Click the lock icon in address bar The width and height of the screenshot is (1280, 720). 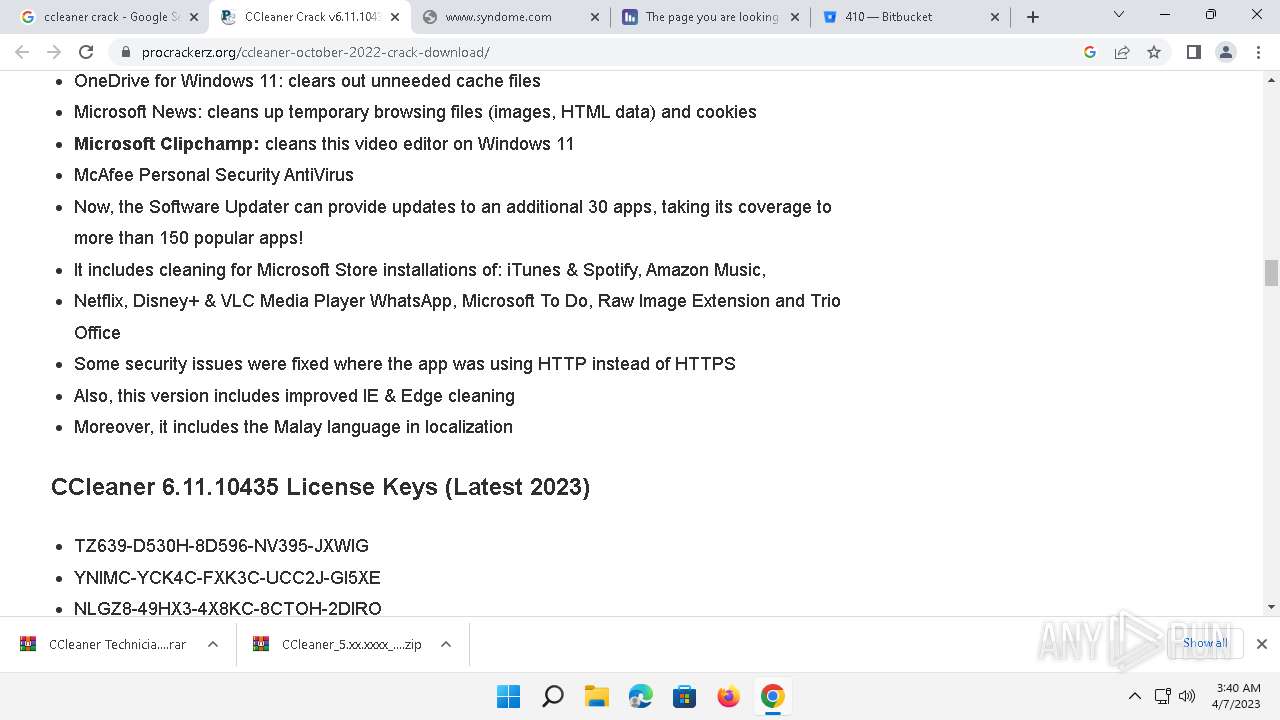click(125, 52)
